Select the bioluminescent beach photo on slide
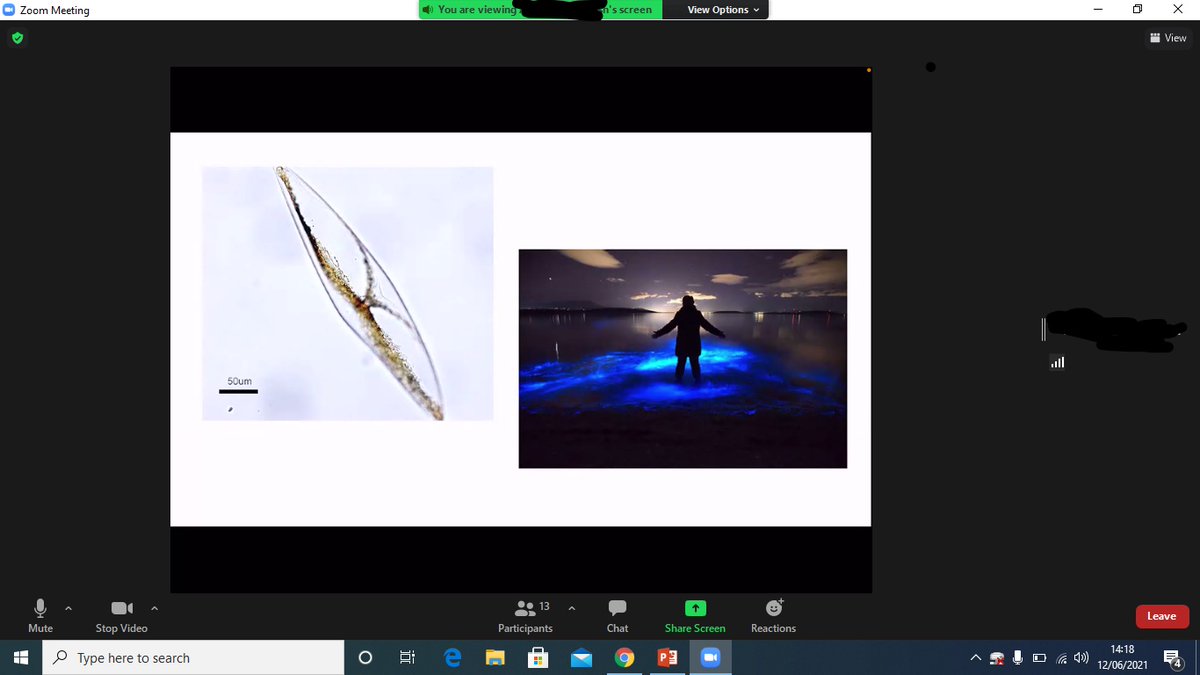 pos(683,358)
